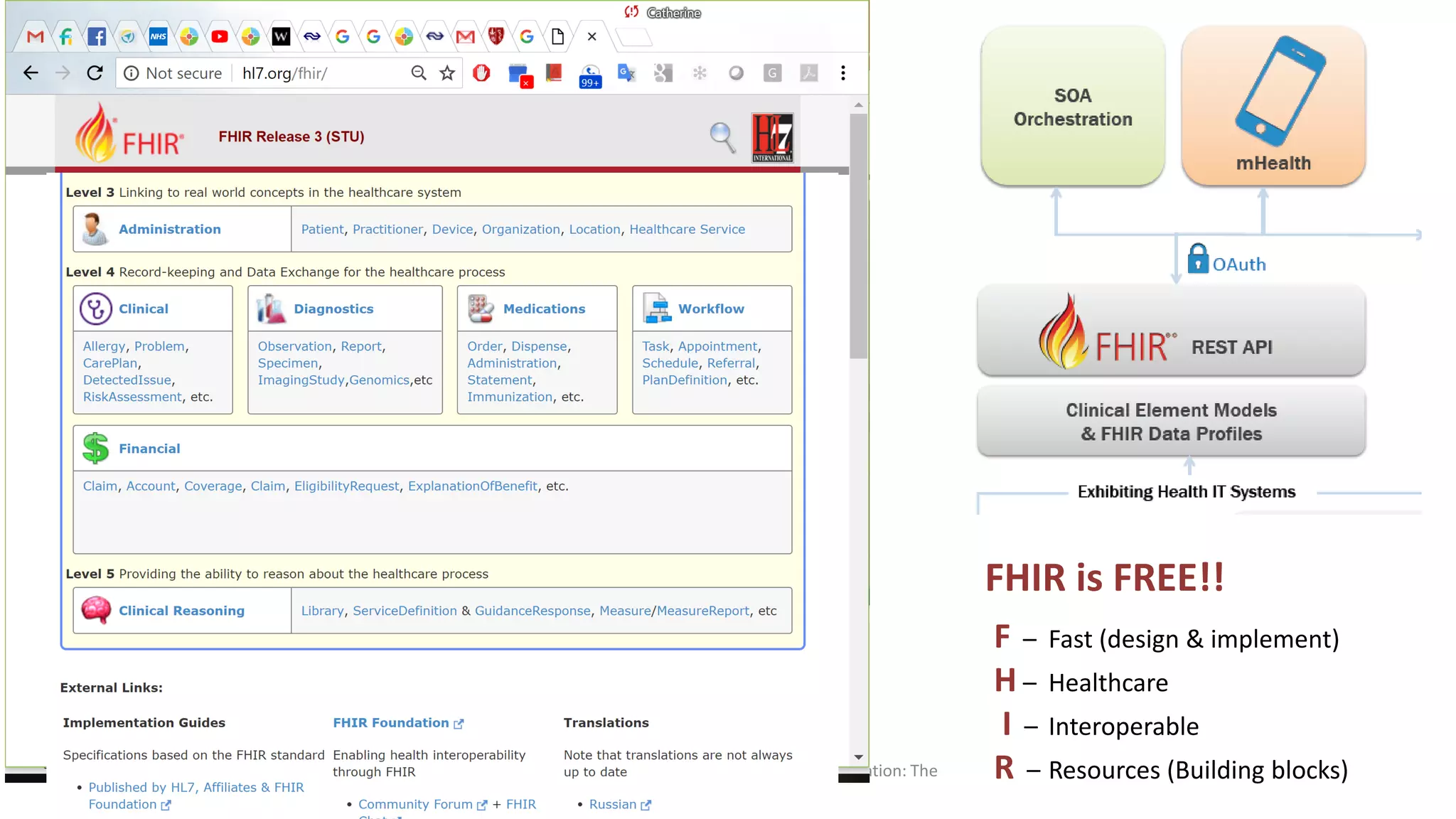Bookmark this page with the star
The width and height of the screenshot is (1456, 819).
point(447,73)
